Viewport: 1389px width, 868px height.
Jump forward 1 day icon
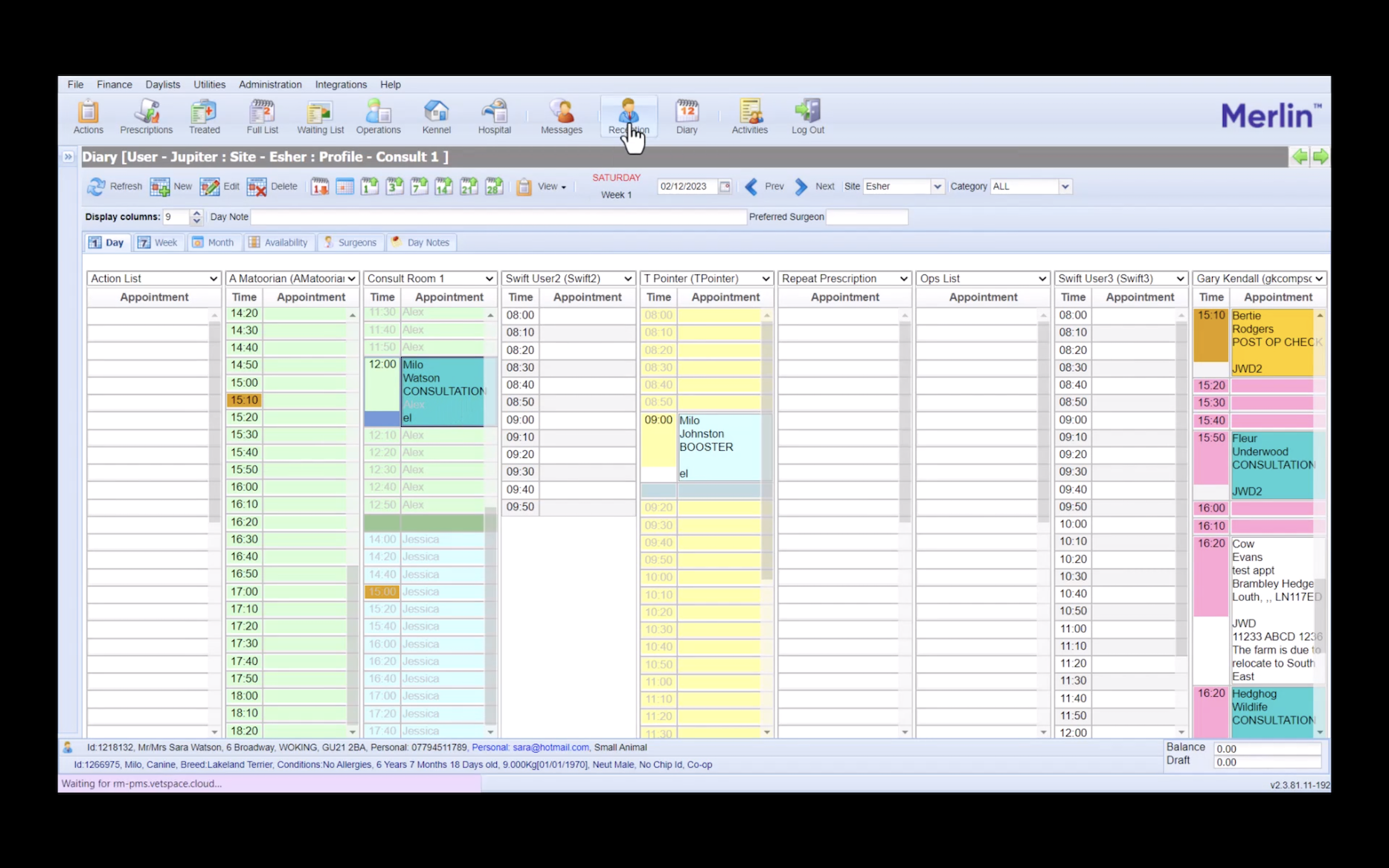(370, 187)
